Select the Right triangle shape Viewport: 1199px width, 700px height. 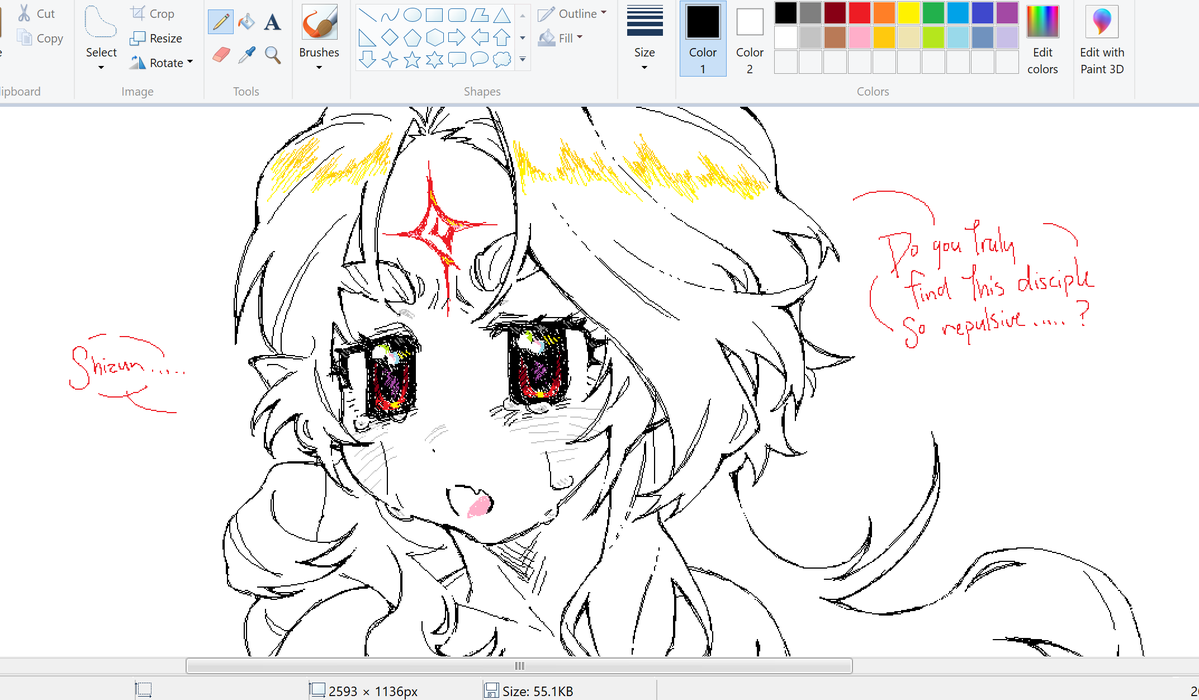[x=368, y=37]
